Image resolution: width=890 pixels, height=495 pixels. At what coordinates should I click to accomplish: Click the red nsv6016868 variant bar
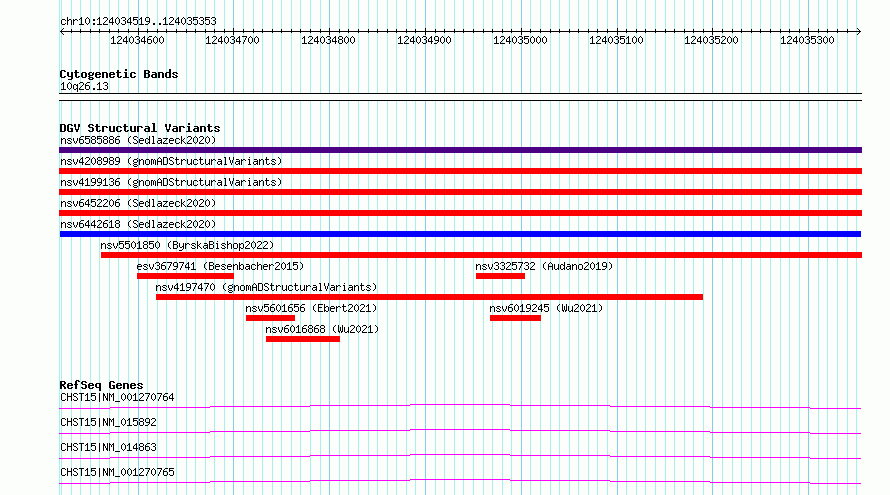[x=303, y=339]
